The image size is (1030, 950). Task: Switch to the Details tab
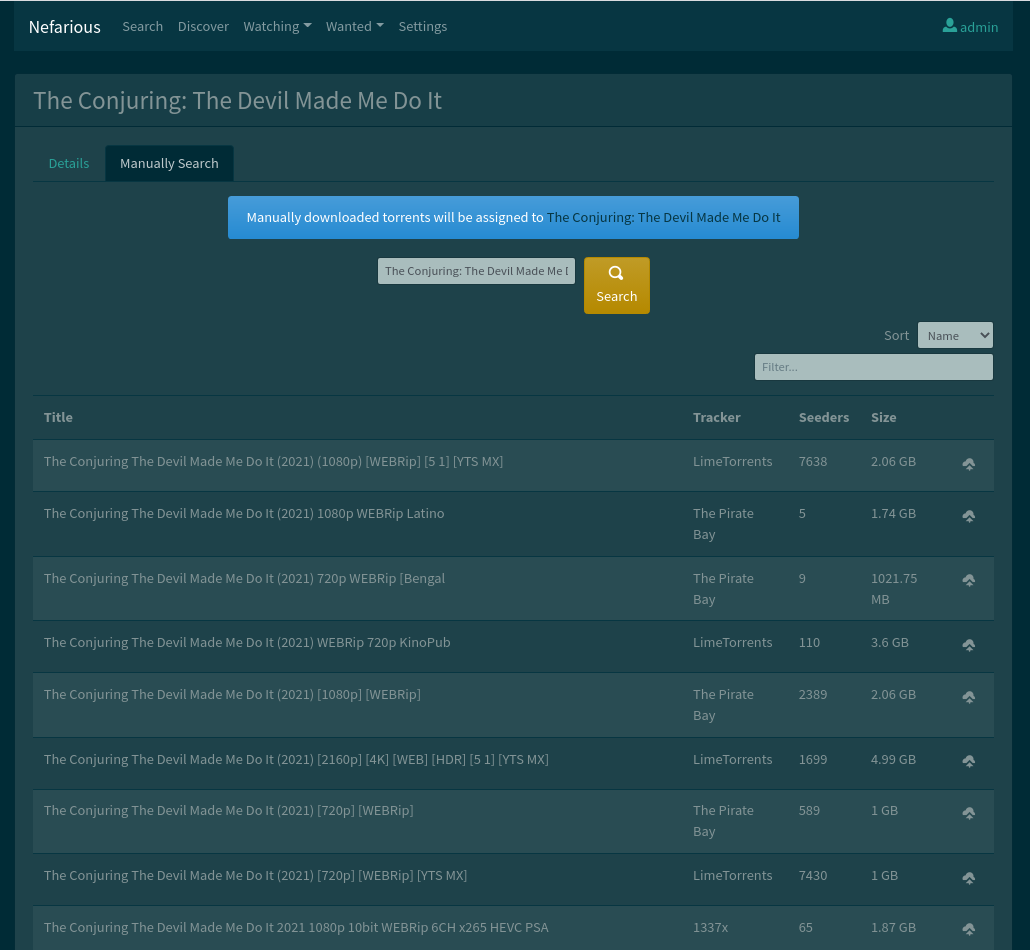coord(69,163)
